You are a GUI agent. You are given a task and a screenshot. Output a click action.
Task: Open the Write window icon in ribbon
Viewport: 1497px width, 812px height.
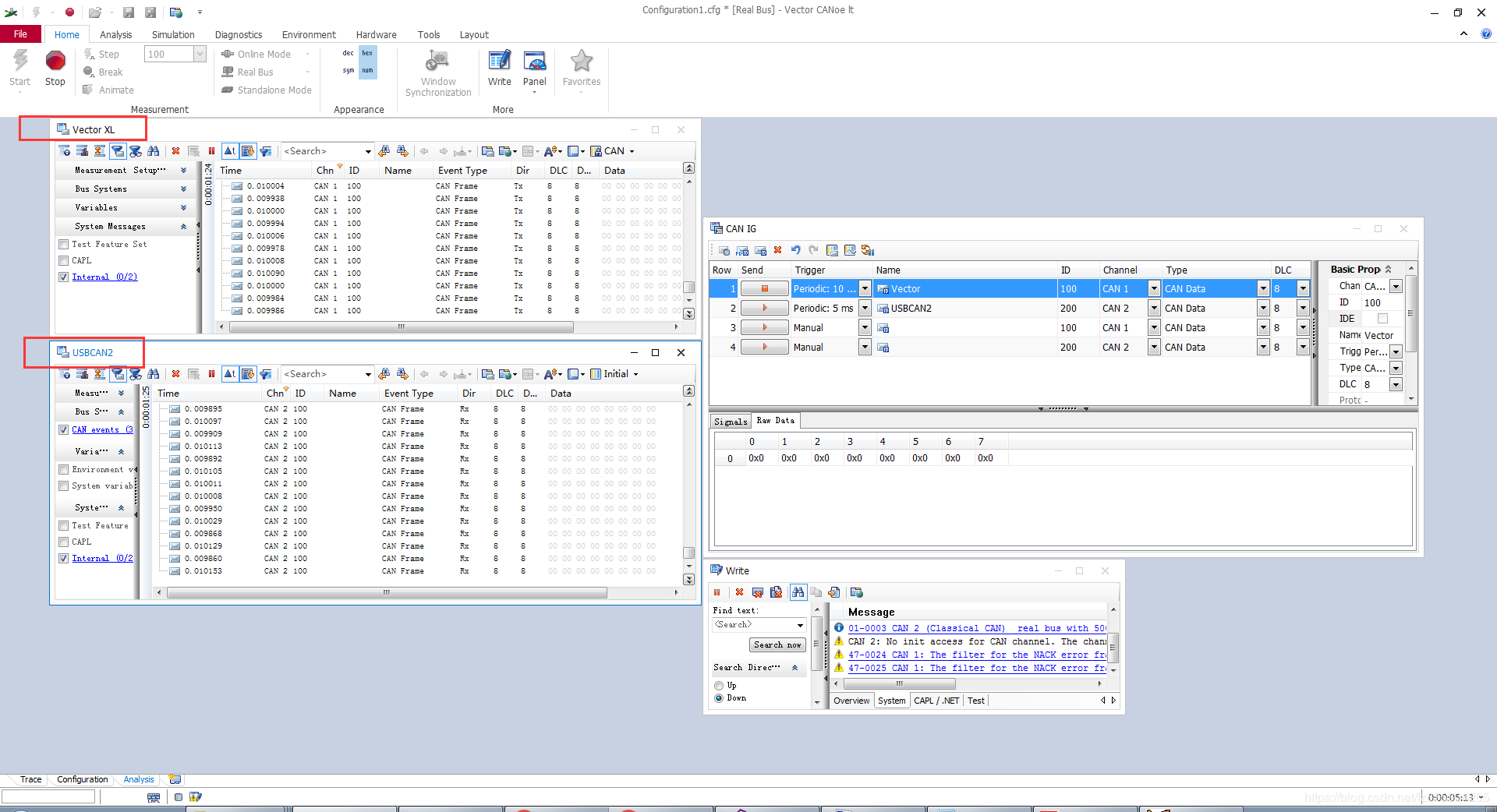pos(499,67)
